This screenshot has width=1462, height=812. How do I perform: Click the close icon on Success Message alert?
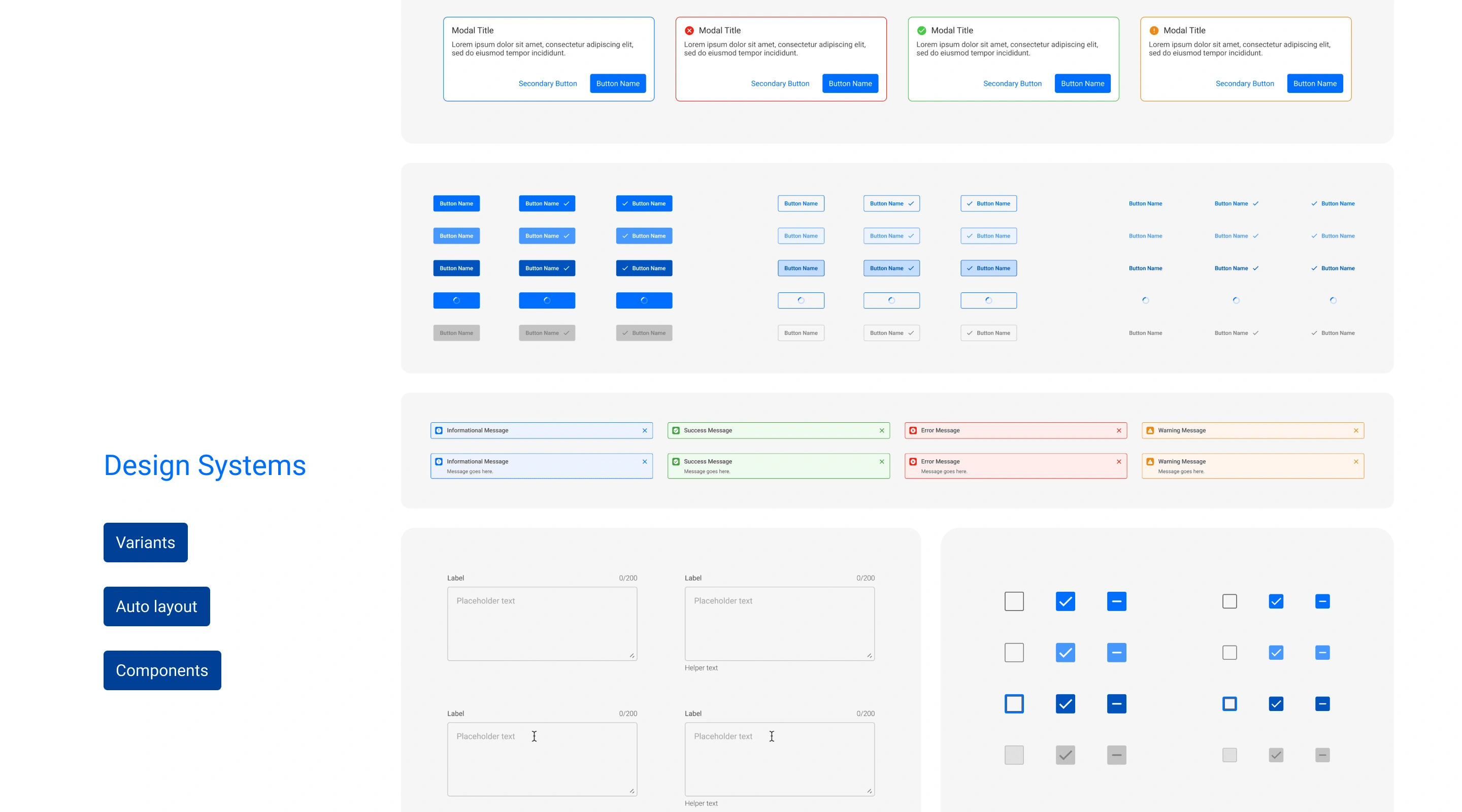pos(880,430)
